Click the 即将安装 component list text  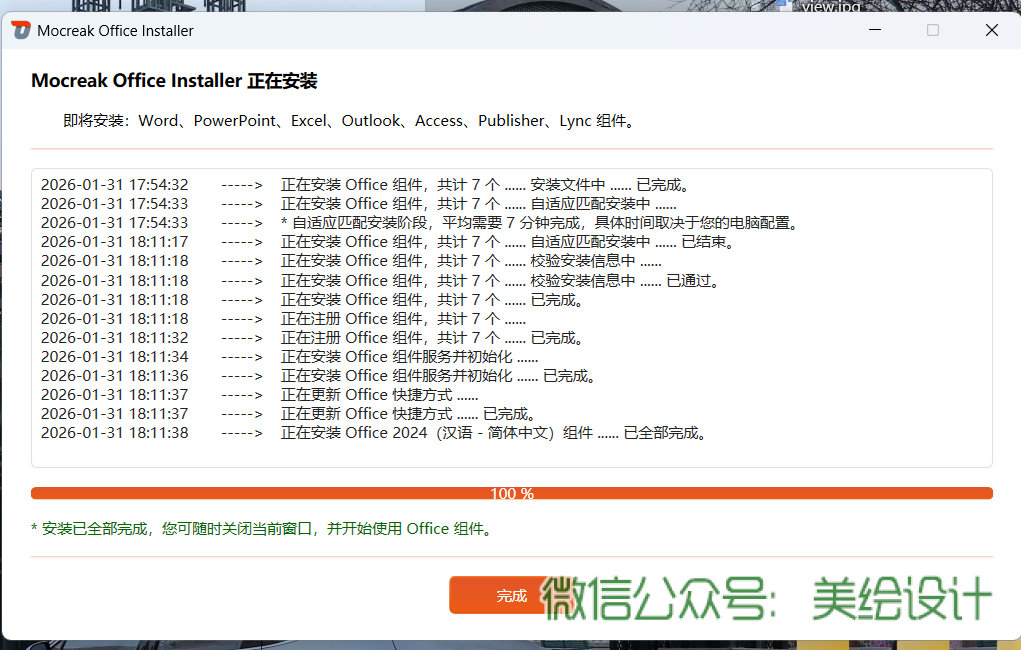coord(349,121)
